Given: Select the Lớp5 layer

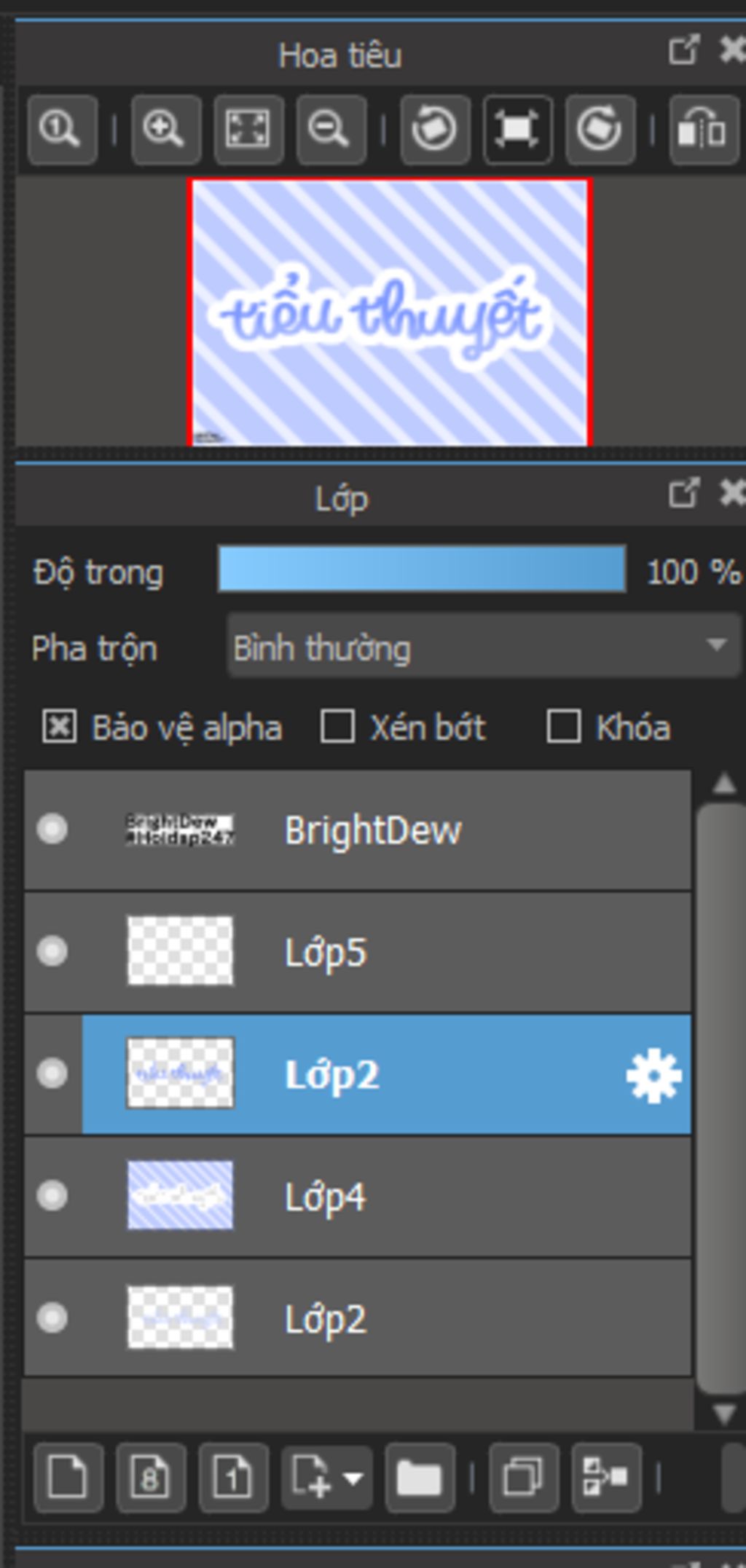Looking at the screenshot, I should coord(437,952).
